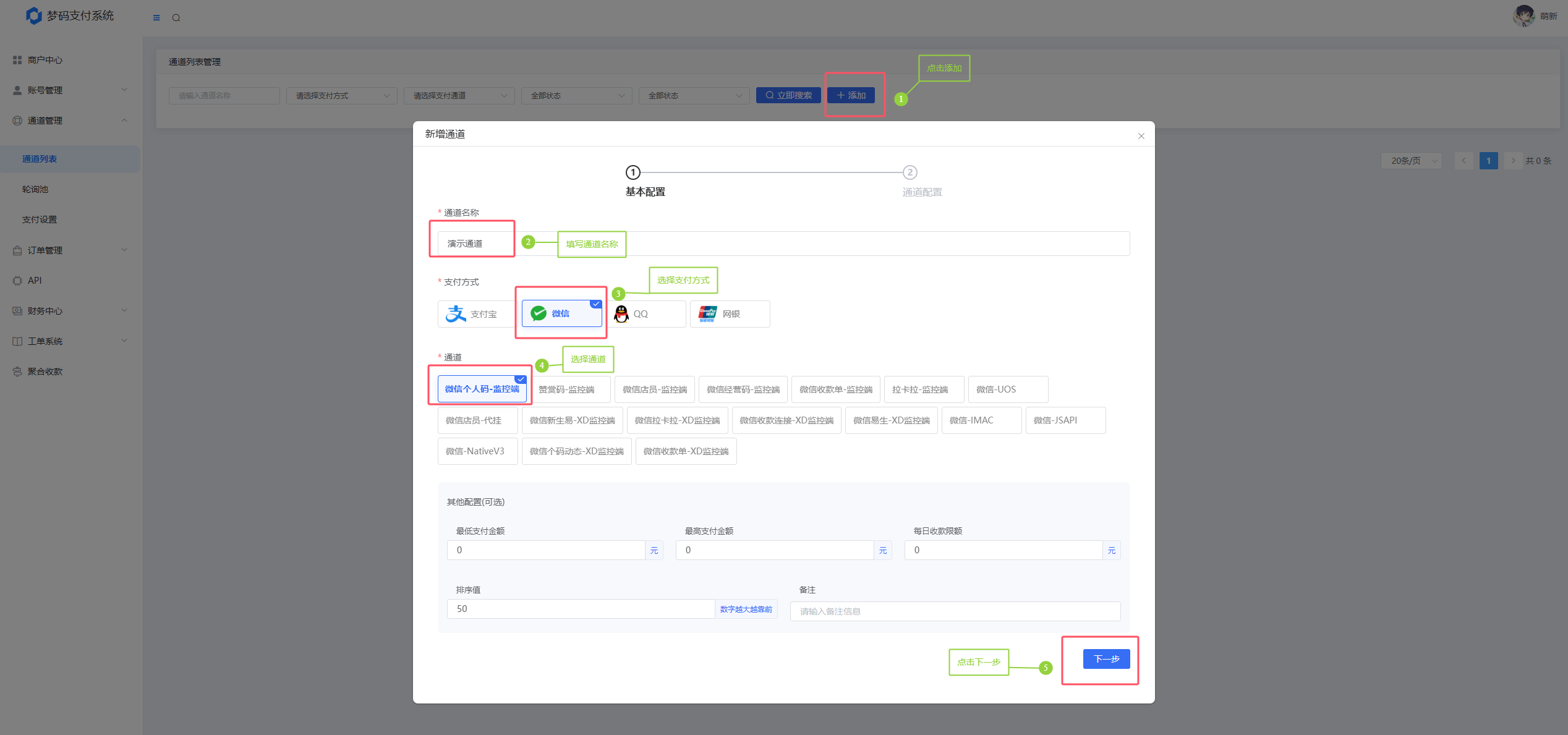Image resolution: width=1568 pixels, height=735 pixels.
Task: Click the user avatar in top right
Action: (x=1523, y=15)
